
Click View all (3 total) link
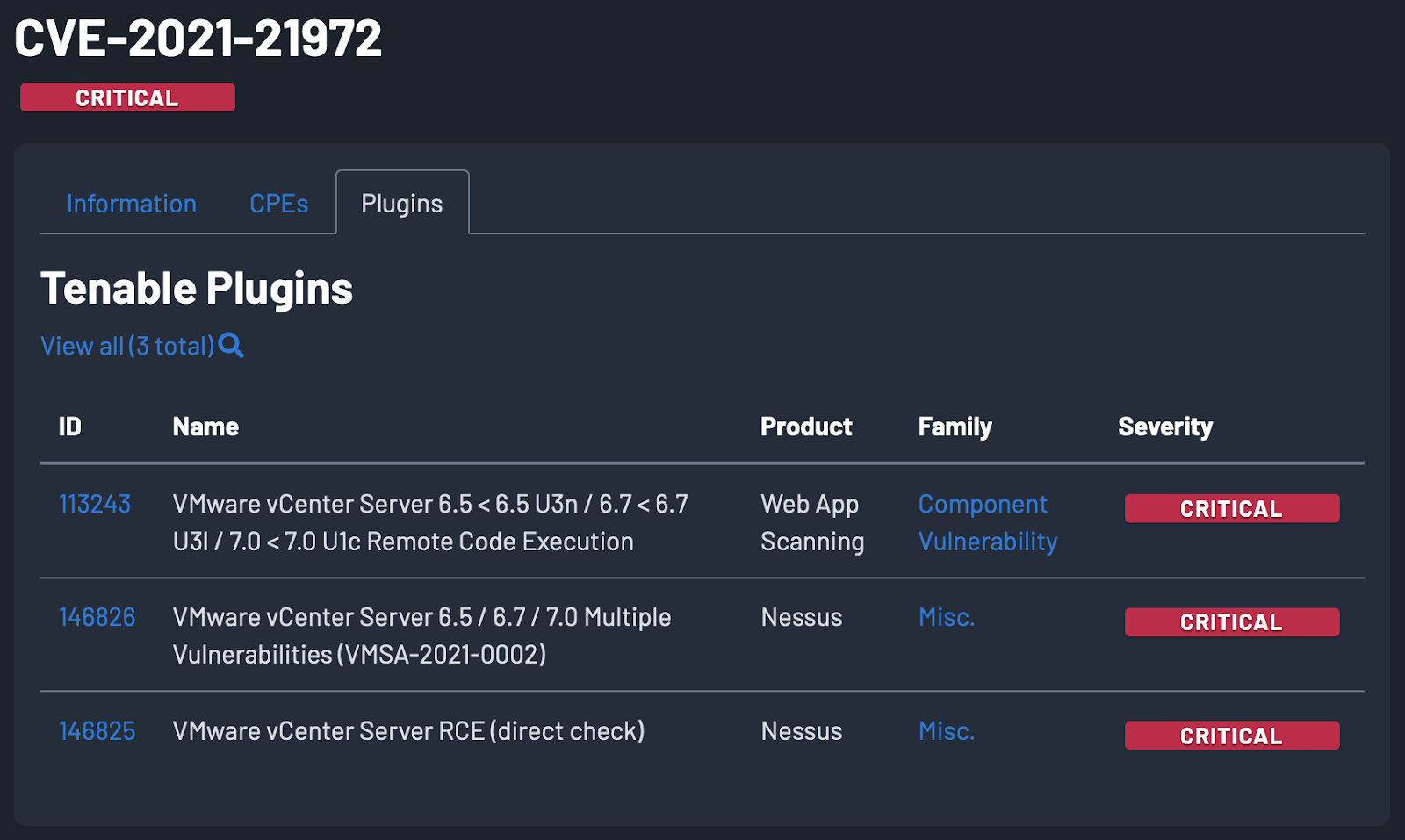127,346
